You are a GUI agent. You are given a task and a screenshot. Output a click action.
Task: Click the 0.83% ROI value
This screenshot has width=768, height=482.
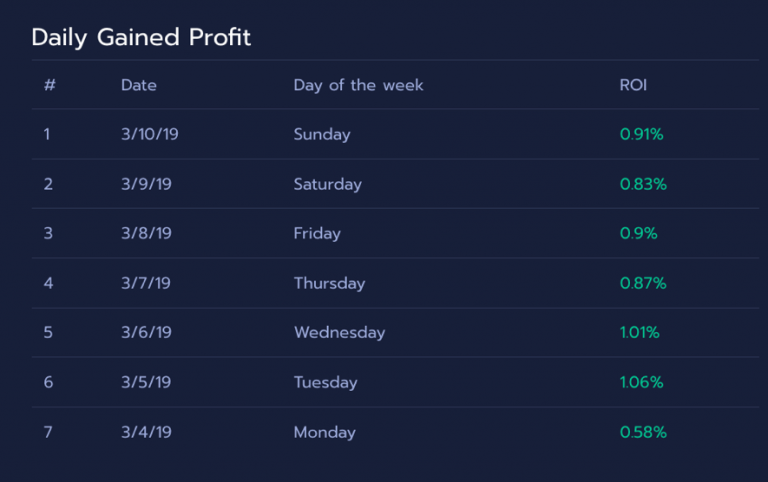pos(643,184)
